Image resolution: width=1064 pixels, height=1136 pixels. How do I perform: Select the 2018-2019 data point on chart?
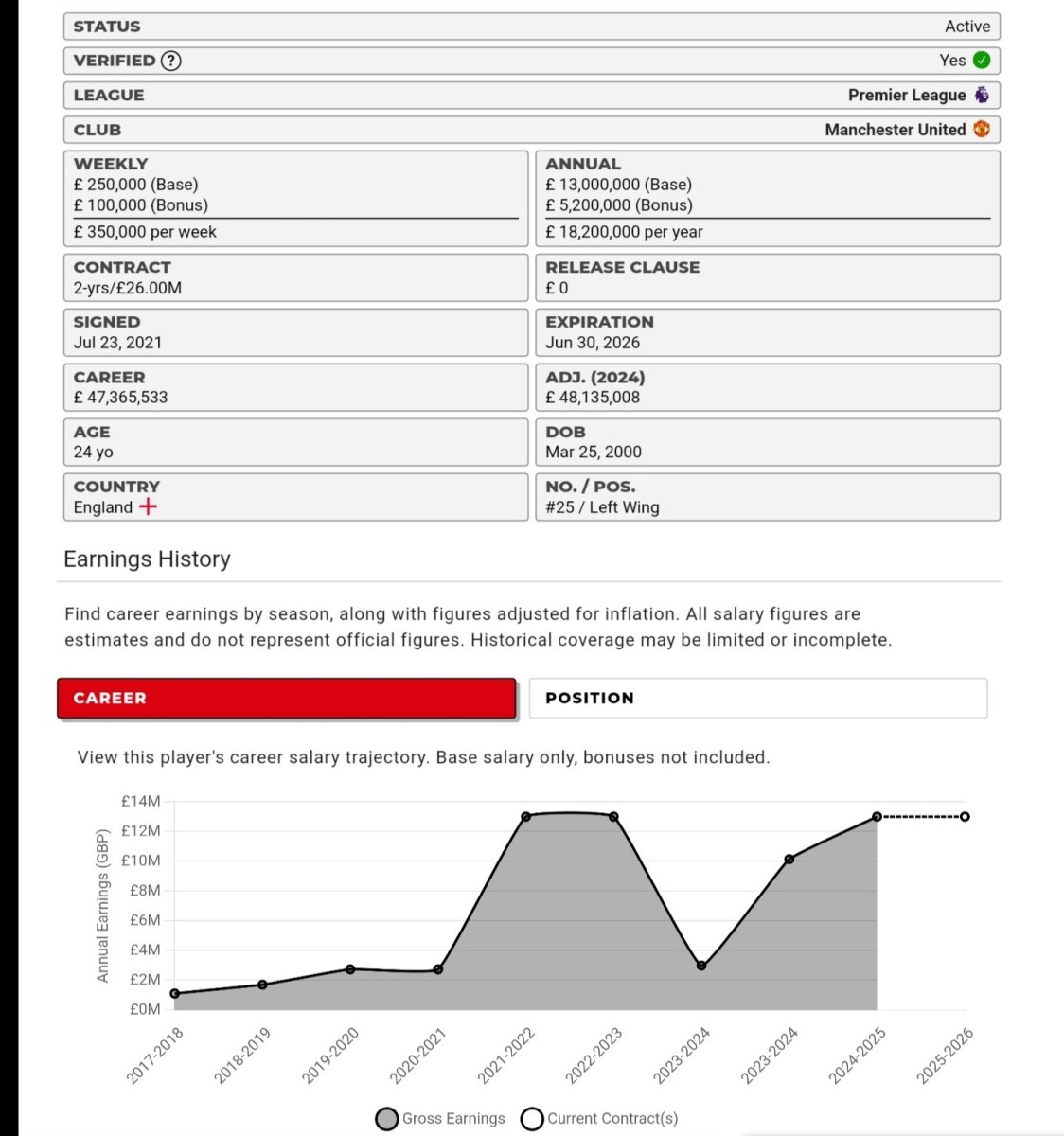[262, 985]
